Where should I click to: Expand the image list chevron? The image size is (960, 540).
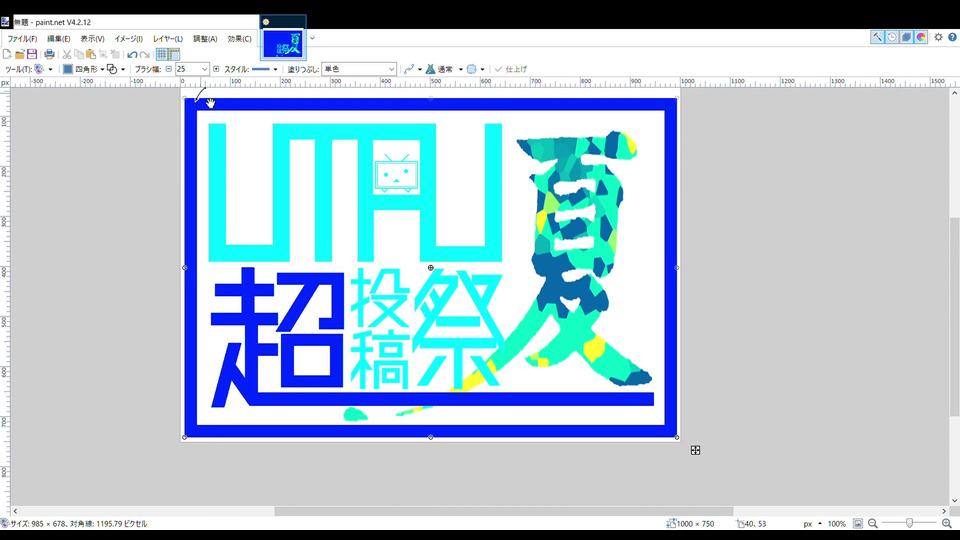(312, 38)
